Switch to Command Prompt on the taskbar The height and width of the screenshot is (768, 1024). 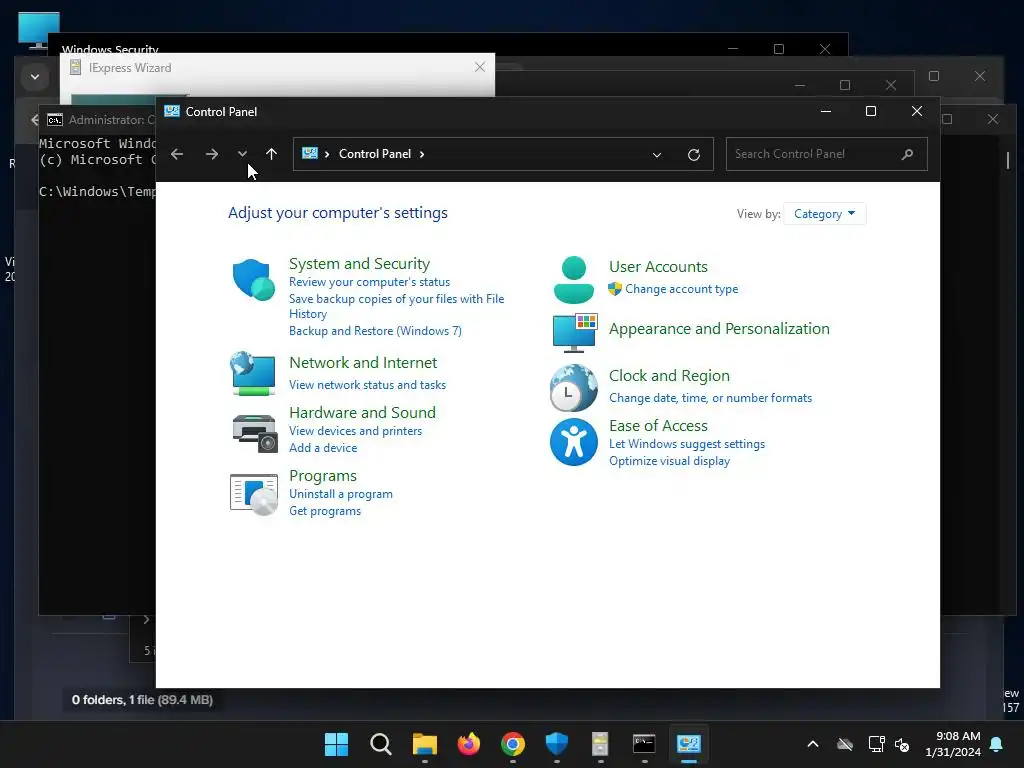coord(645,744)
